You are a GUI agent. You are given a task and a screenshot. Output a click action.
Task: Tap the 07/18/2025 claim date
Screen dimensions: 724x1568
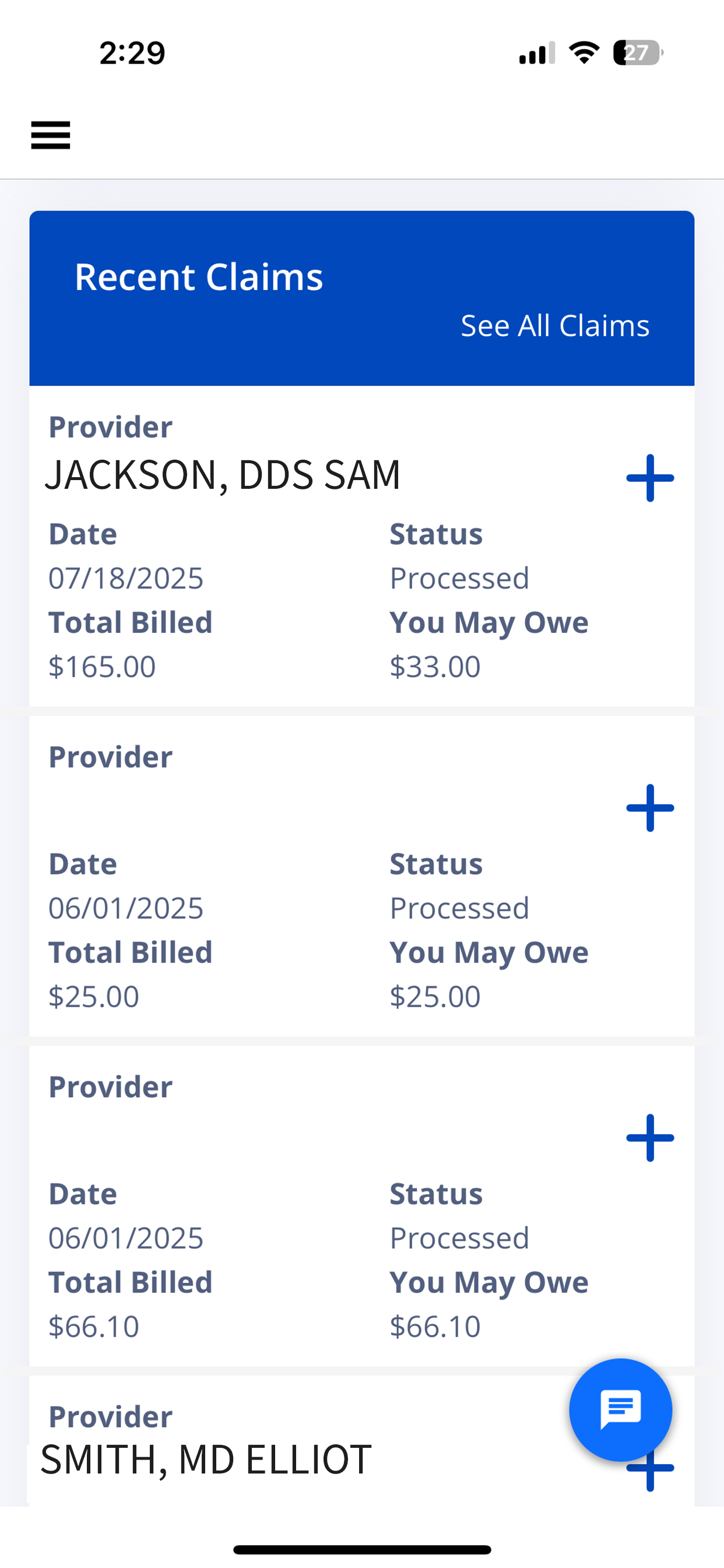[x=126, y=578]
